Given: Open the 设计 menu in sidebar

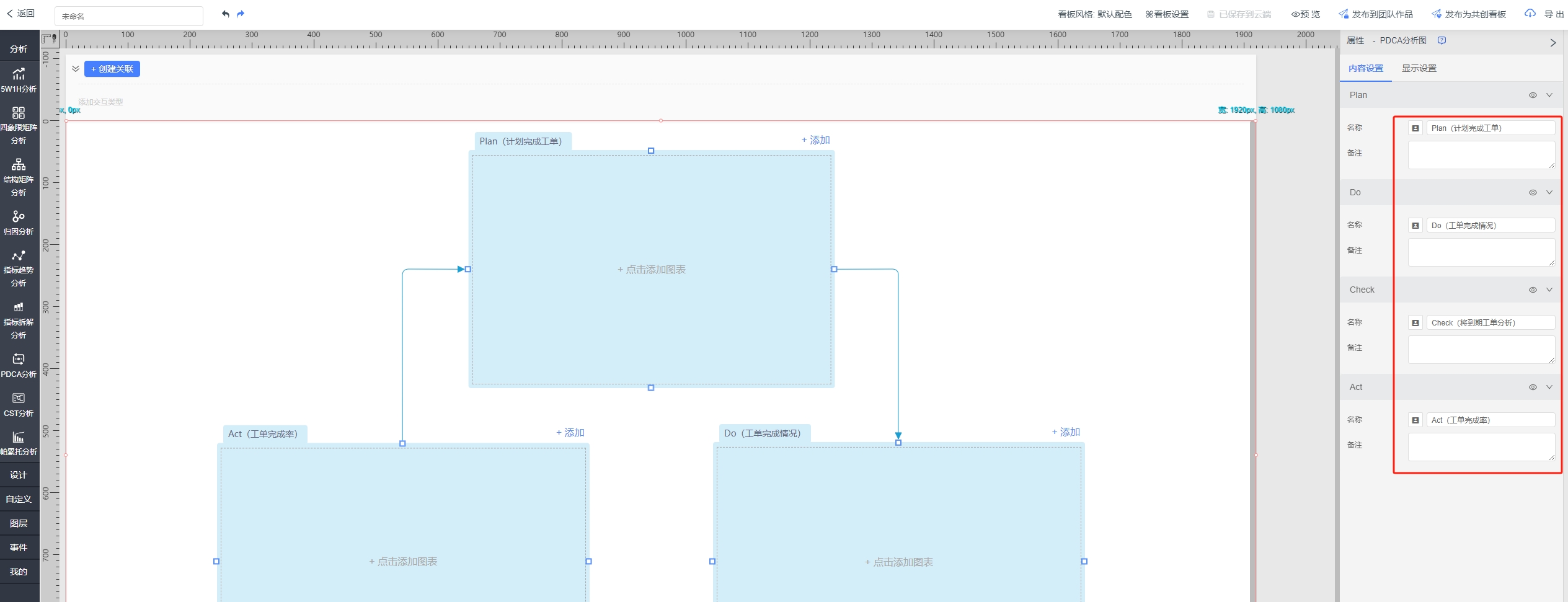Looking at the screenshot, I should (19, 475).
